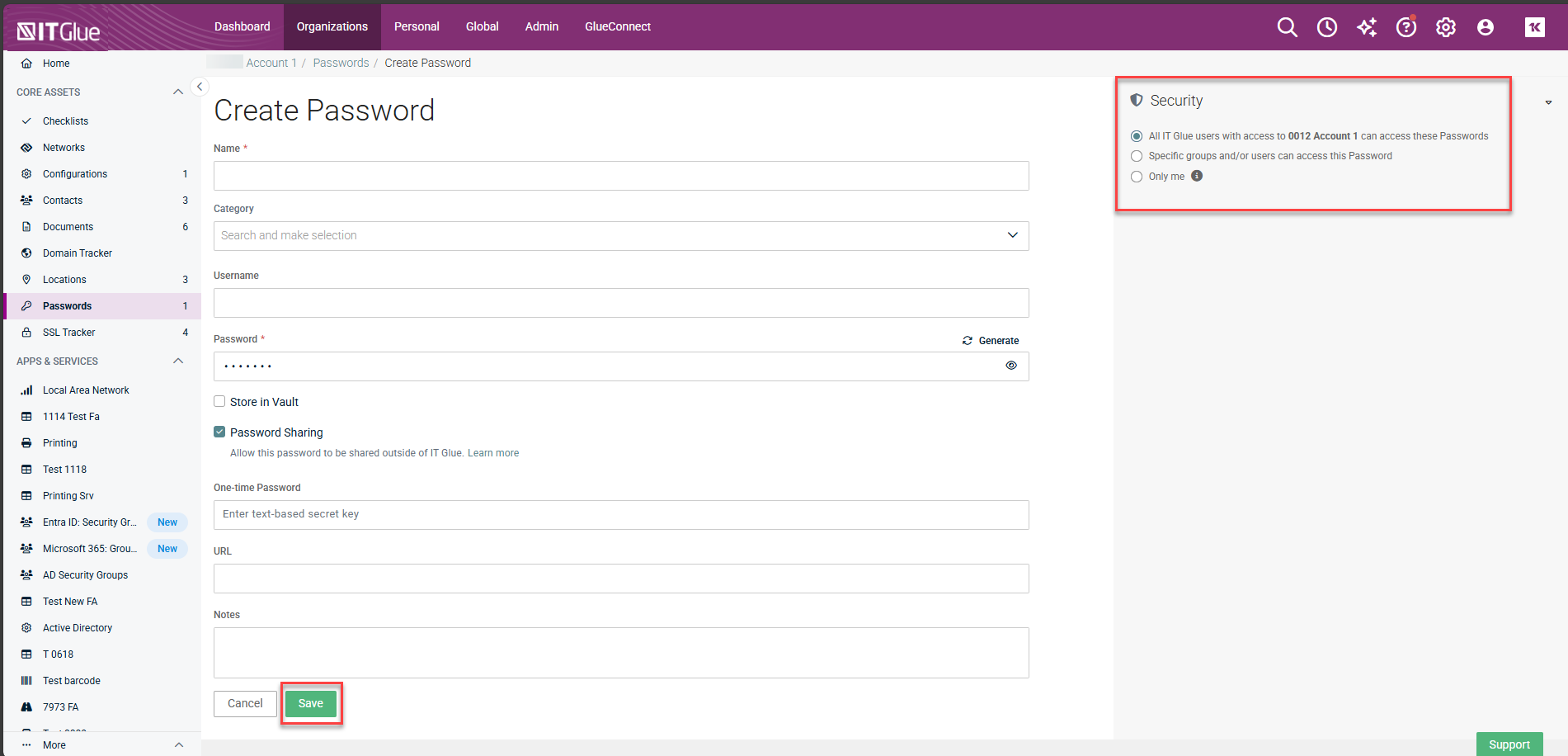Collapse the Apps & Services section
The width and height of the screenshot is (1568, 756).
coord(178,361)
